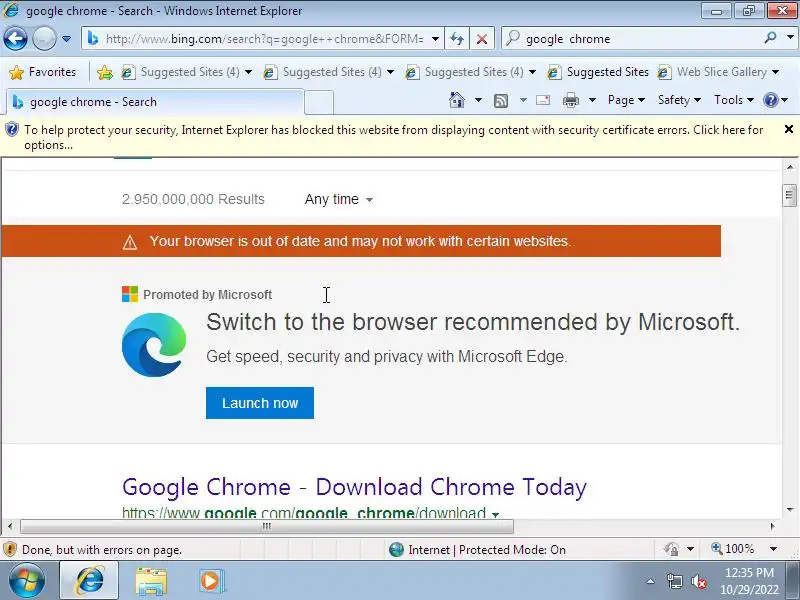Image resolution: width=800 pixels, height=600 pixels.
Task: Click the security information bar message
Action: [394, 137]
